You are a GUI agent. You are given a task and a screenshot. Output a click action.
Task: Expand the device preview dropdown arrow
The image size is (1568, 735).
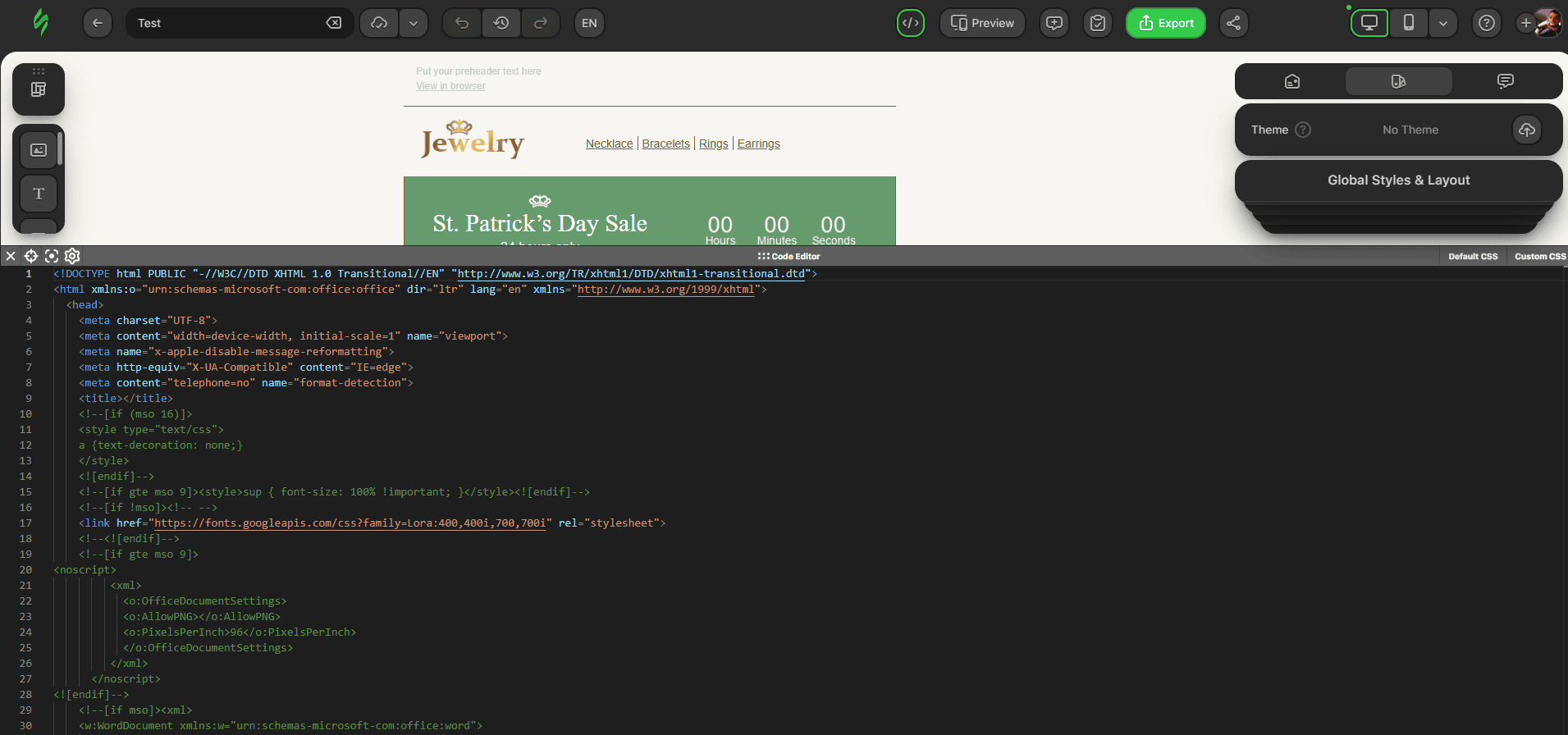tap(1443, 23)
